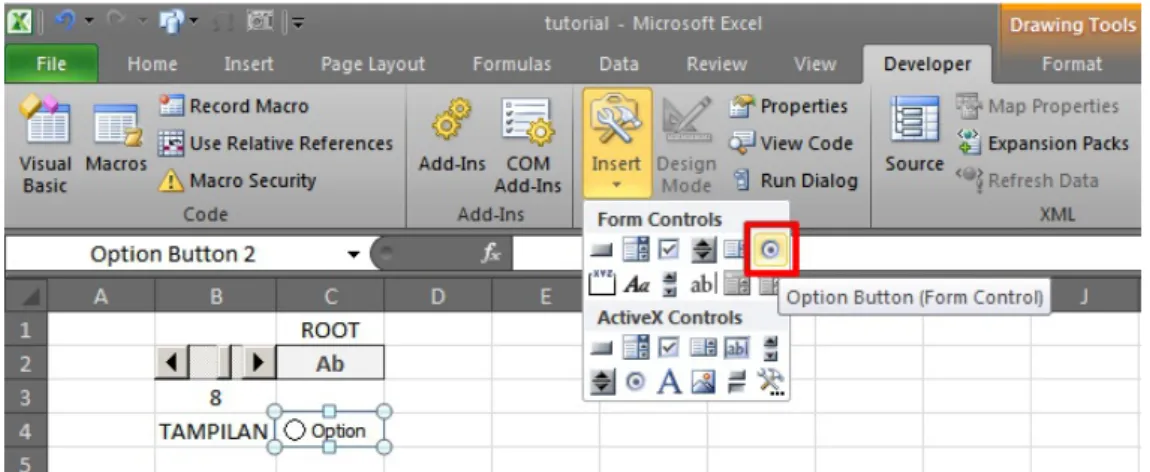Viewport: 1150px width, 472px height.
Task: Select ActiveX Command Button control
Action: [602, 349]
